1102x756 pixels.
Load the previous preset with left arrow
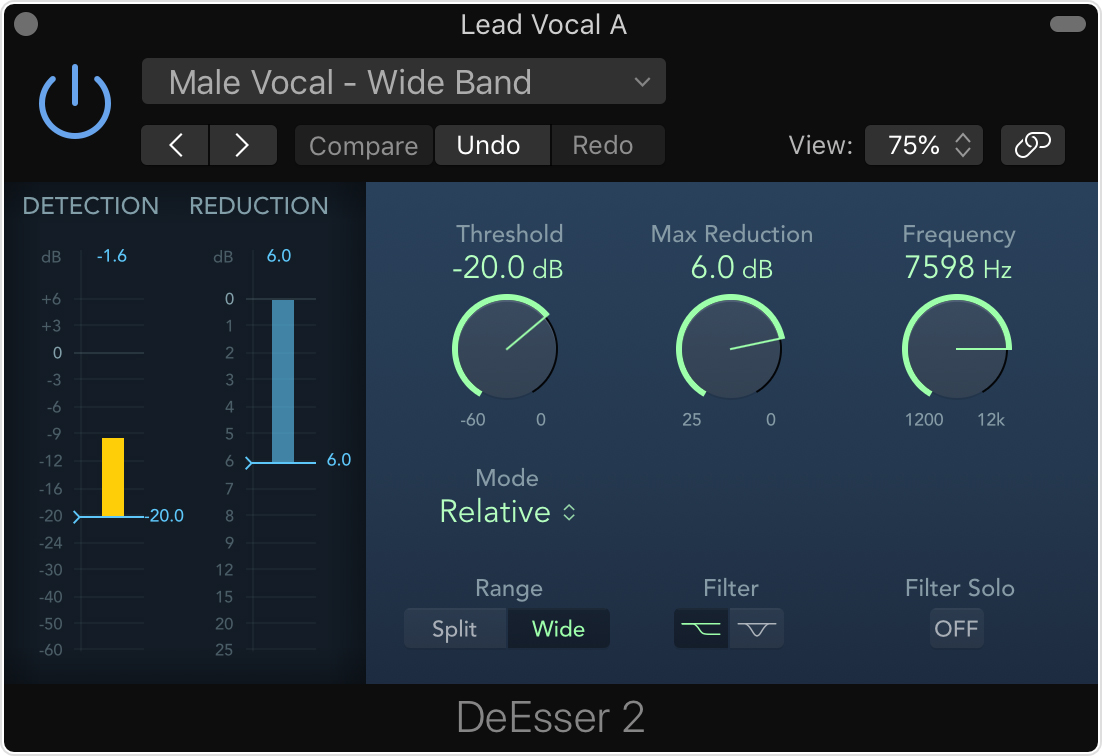(175, 145)
